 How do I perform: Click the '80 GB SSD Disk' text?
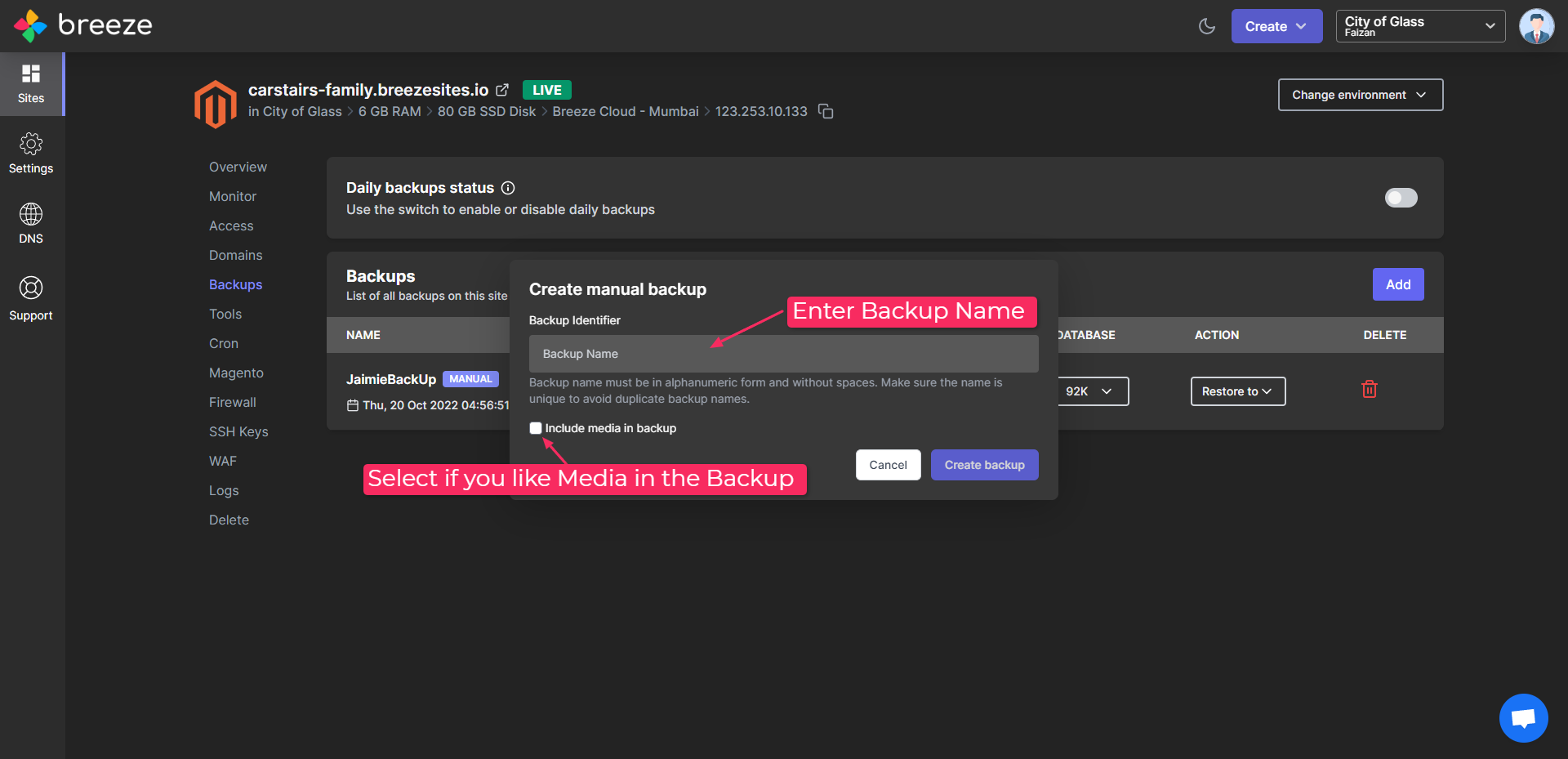click(487, 111)
